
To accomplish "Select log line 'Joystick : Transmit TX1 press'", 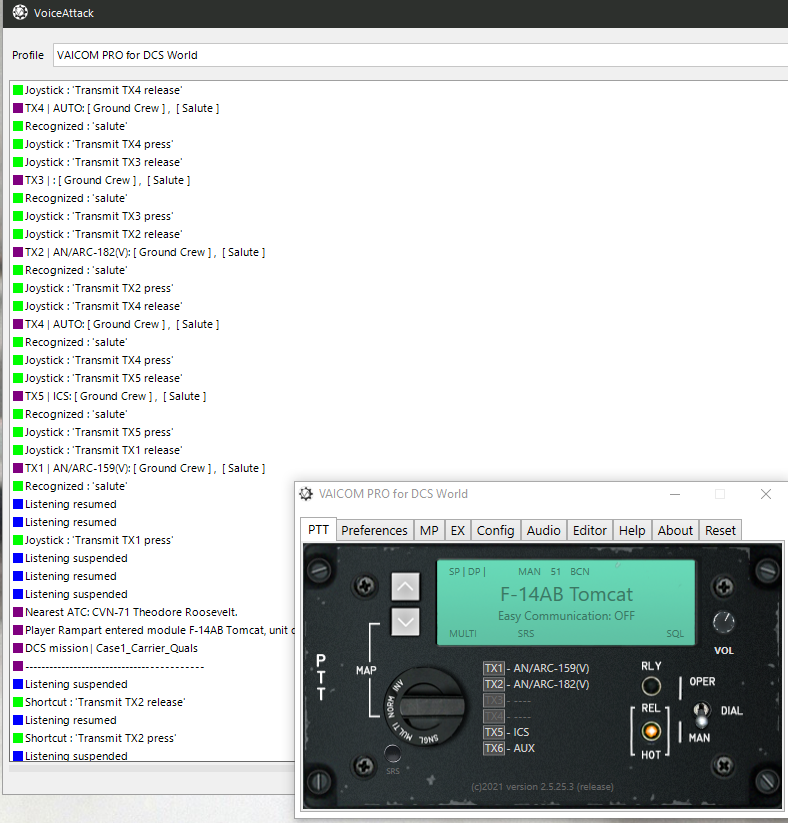I will (93, 540).
